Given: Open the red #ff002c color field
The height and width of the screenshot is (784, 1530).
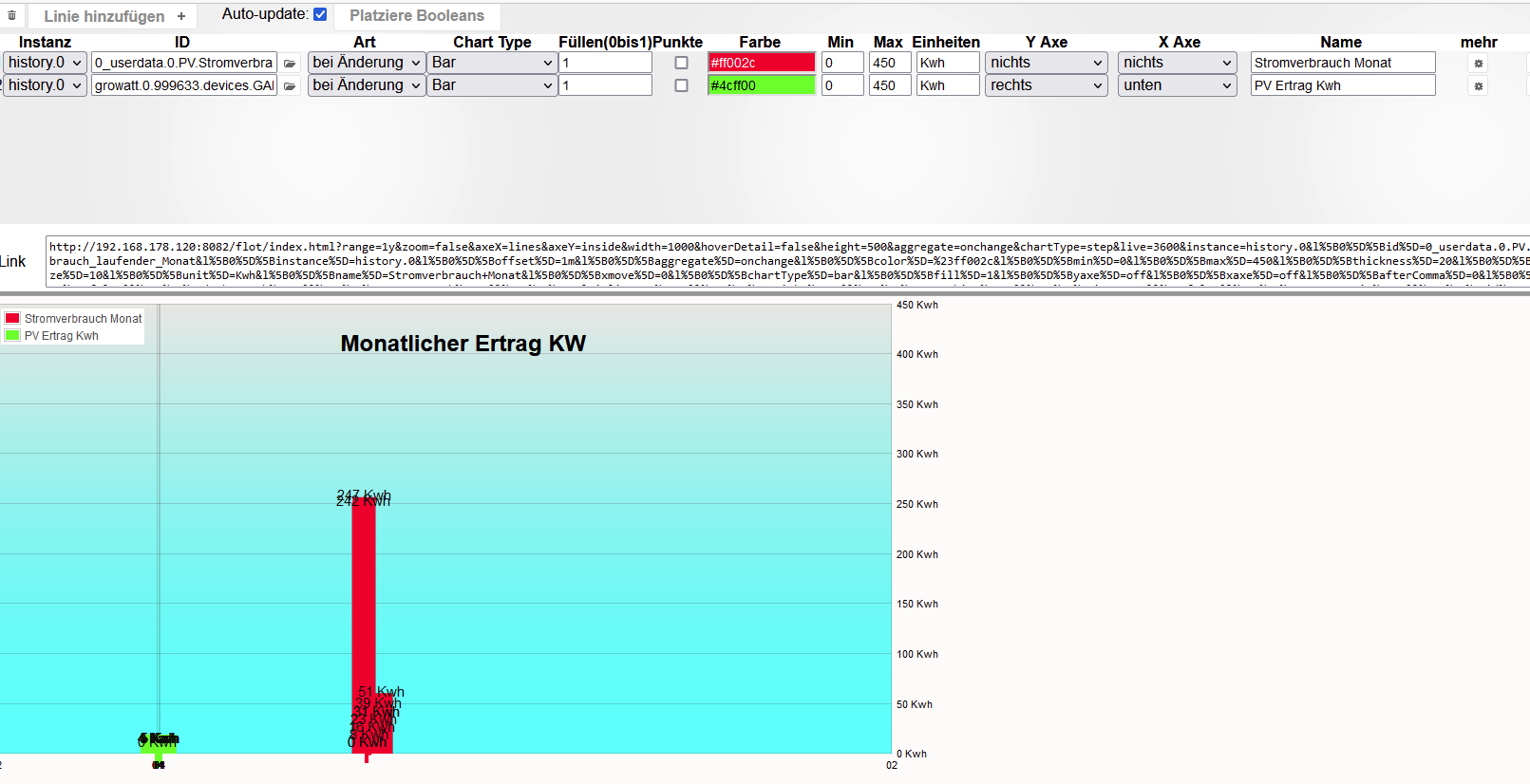Looking at the screenshot, I should point(762,63).
